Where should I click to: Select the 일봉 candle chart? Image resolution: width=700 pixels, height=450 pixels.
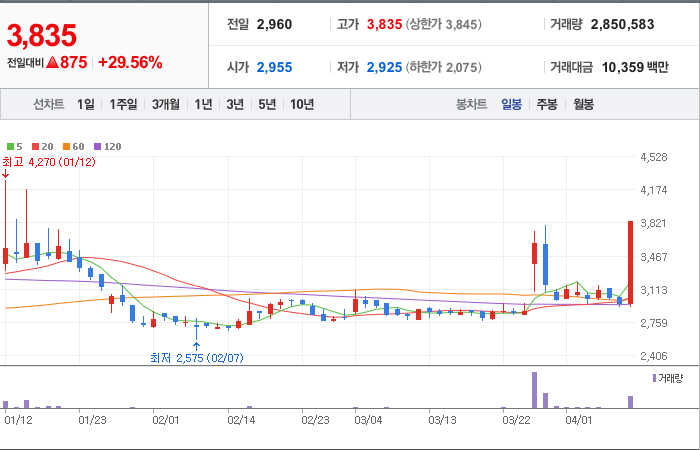click(x=511, y=104)
